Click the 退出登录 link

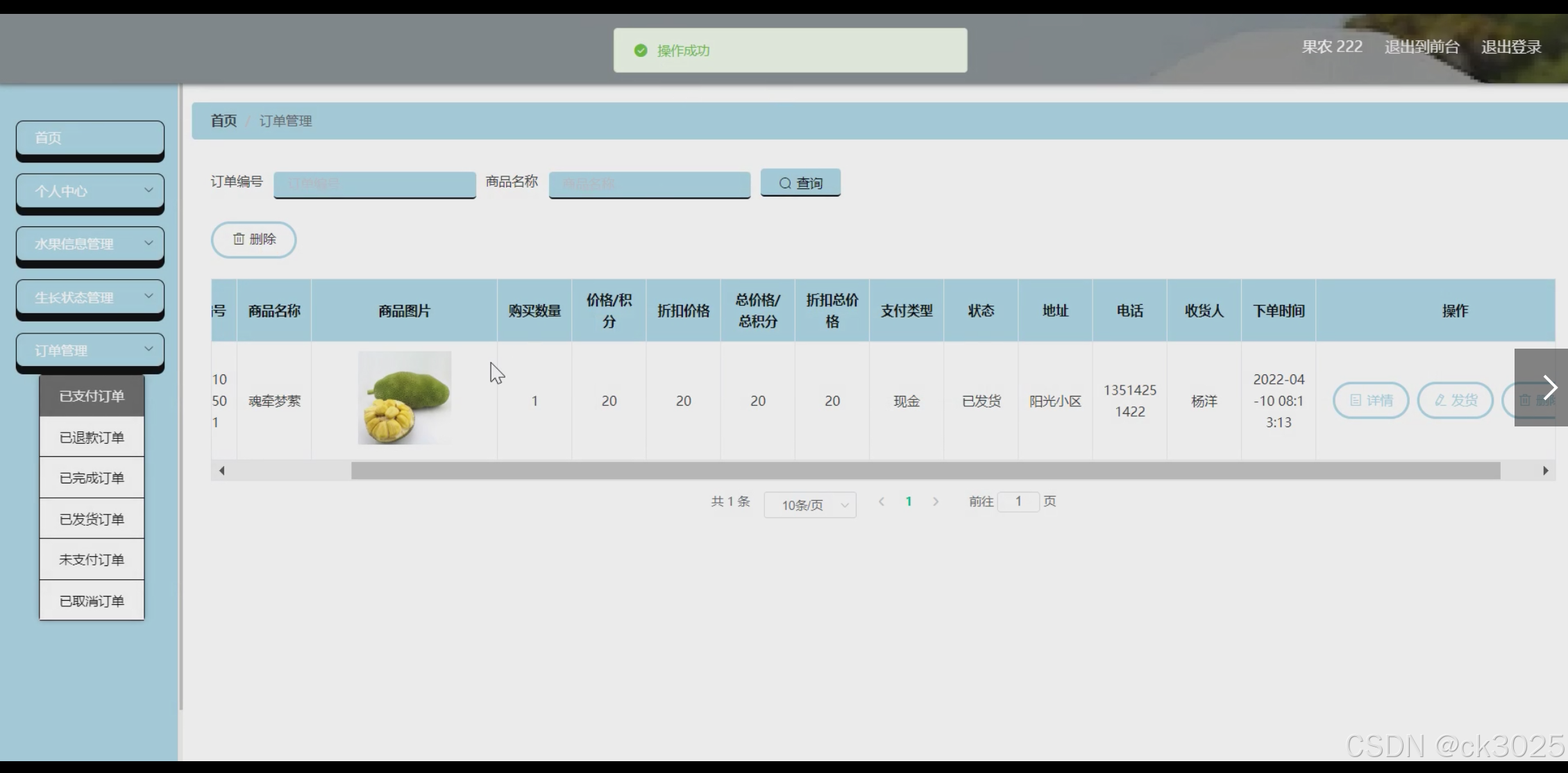coord(1511,47)
